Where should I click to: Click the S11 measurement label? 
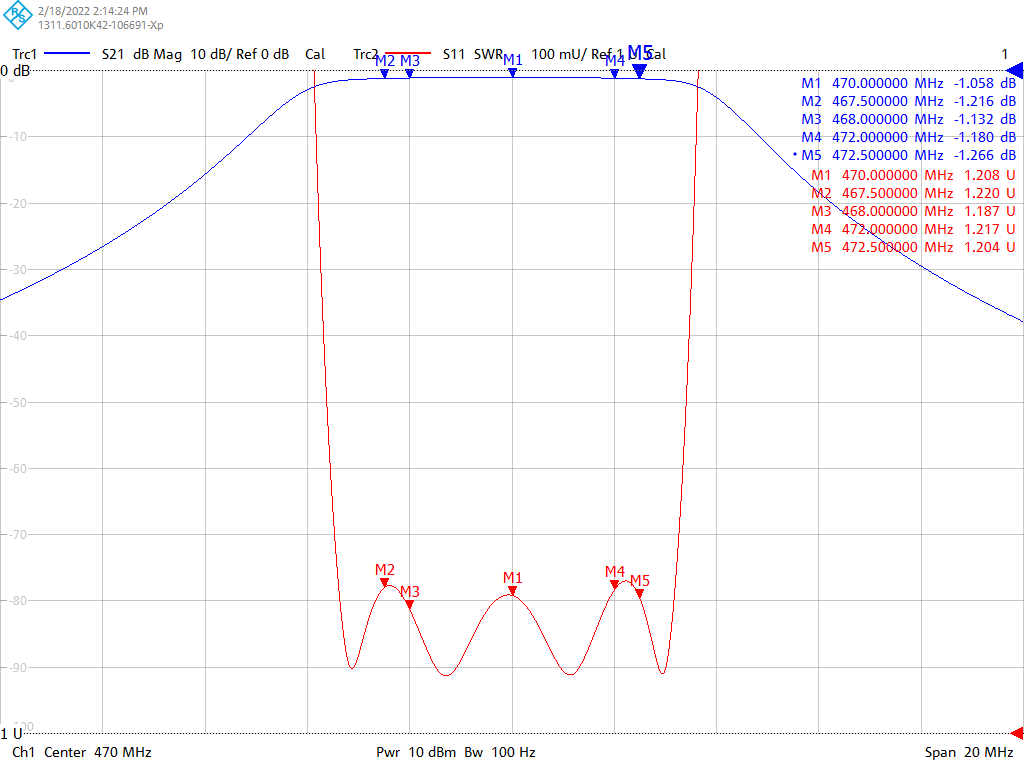454,54
